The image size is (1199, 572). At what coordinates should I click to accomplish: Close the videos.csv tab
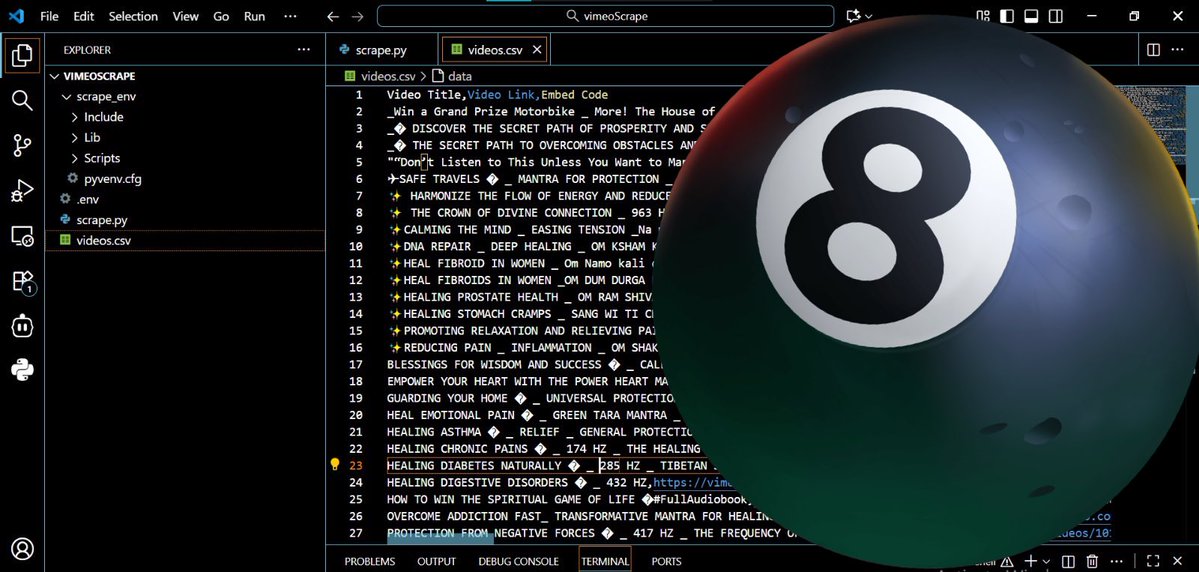[537, 50]
